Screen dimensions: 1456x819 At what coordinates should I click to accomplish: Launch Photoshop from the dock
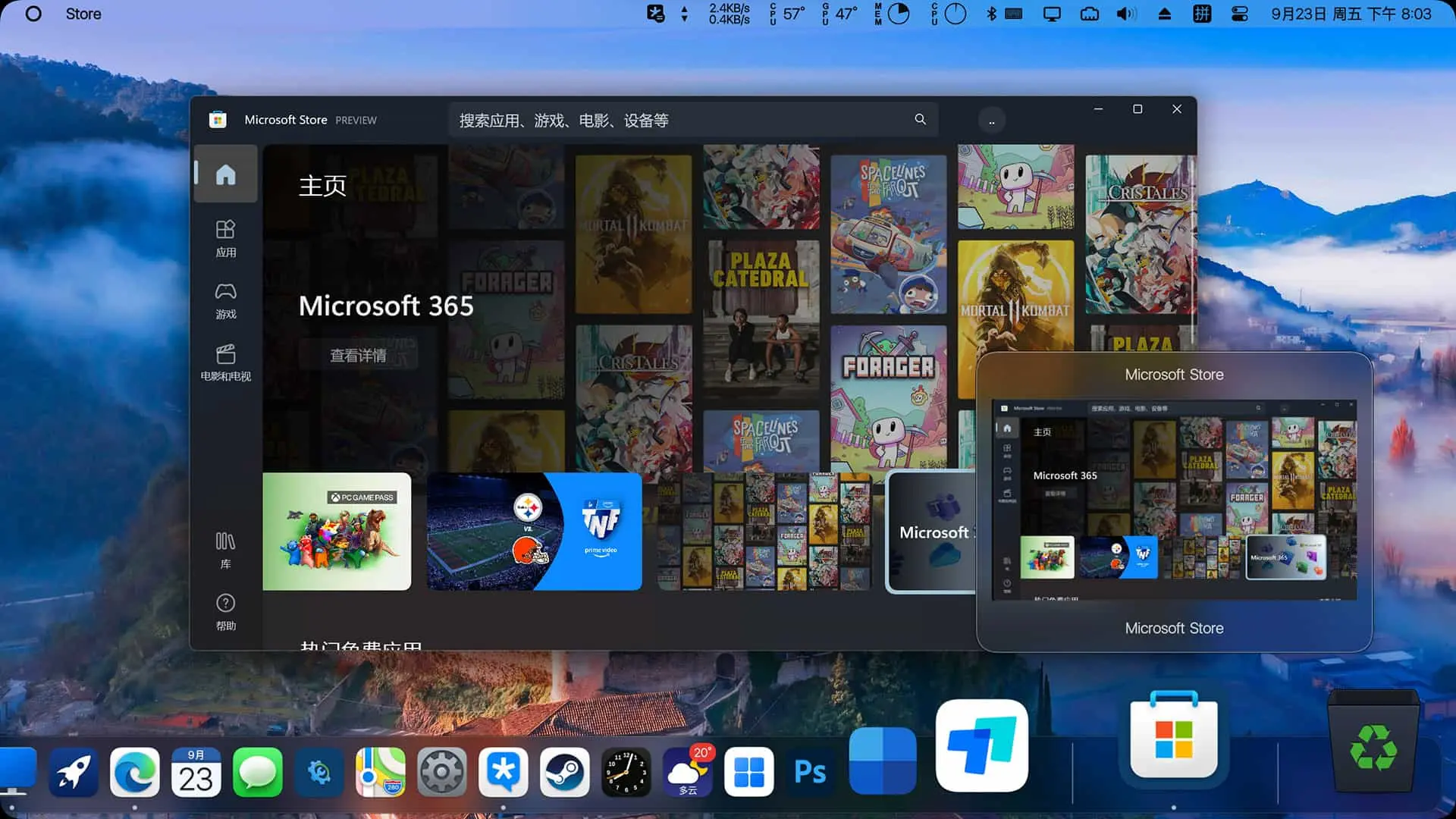click(810, 772)
